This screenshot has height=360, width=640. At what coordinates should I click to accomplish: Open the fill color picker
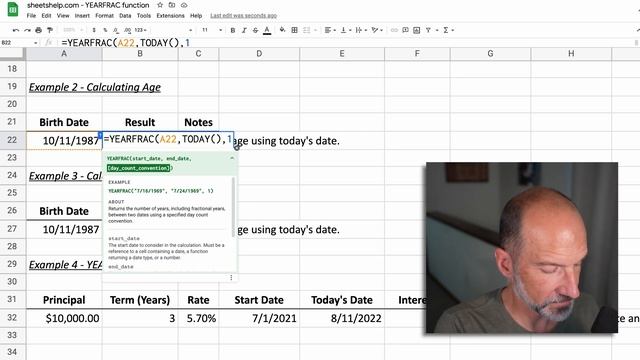282,30
